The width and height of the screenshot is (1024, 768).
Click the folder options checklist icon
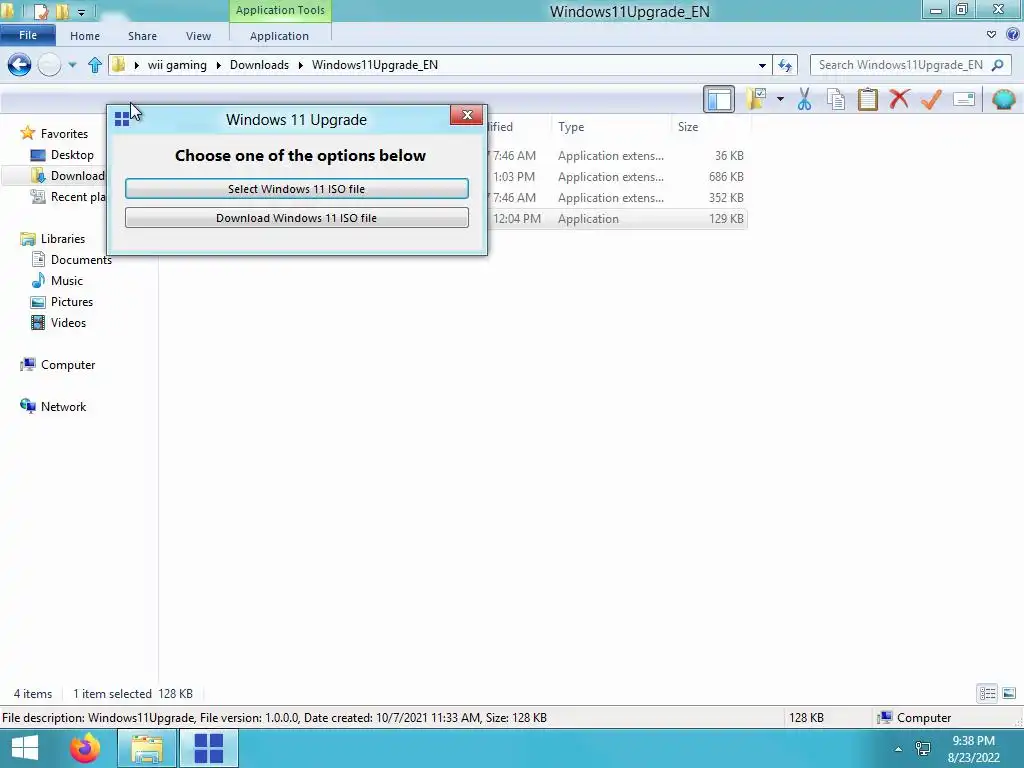[757, 99]
